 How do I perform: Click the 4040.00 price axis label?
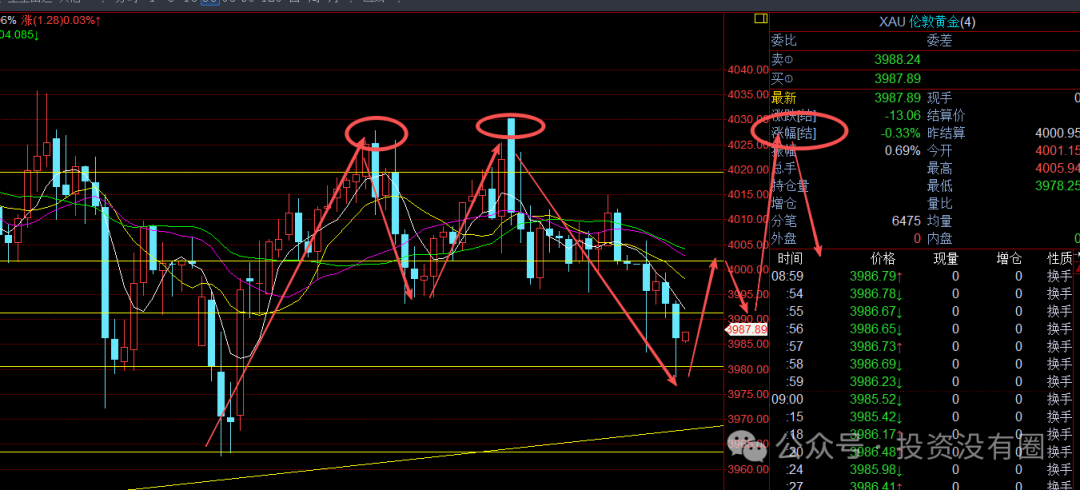click(x=748, y=70)
